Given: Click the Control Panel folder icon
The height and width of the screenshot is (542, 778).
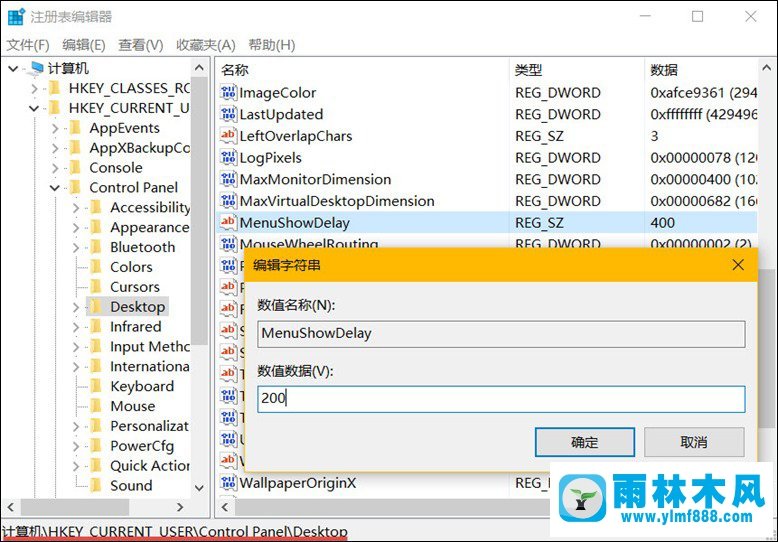Looking at the screenshot, I should (75, 188).
